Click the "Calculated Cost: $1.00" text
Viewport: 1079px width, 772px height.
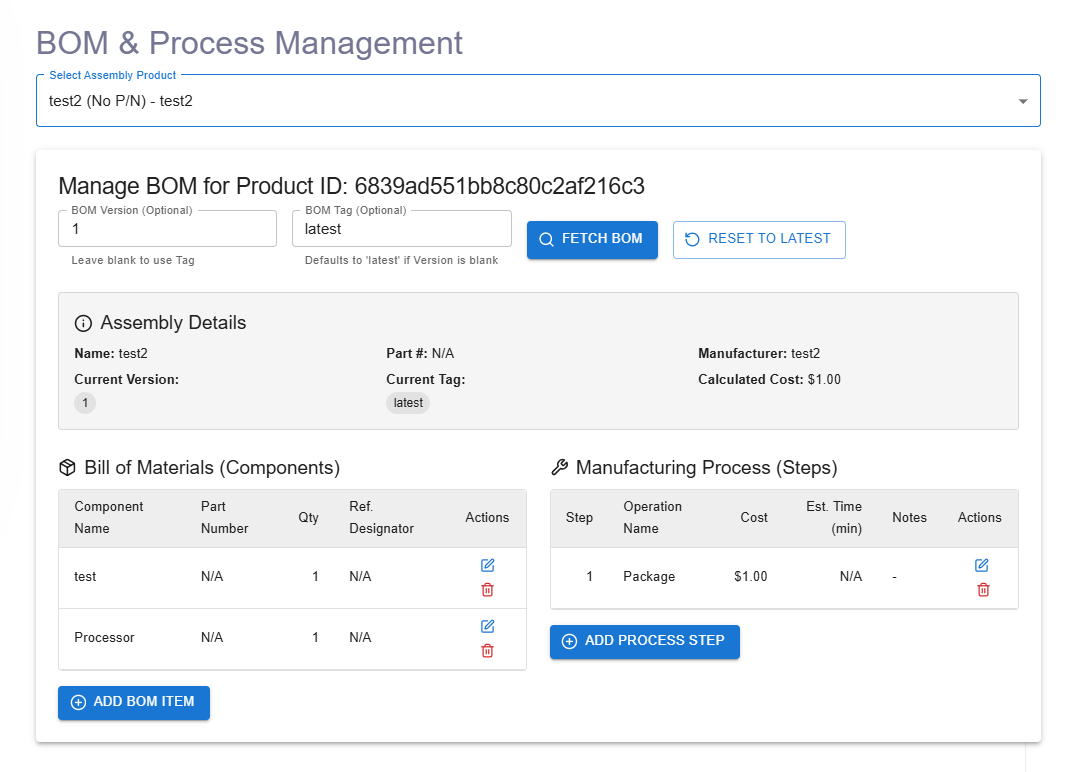(x=769, y=380)
